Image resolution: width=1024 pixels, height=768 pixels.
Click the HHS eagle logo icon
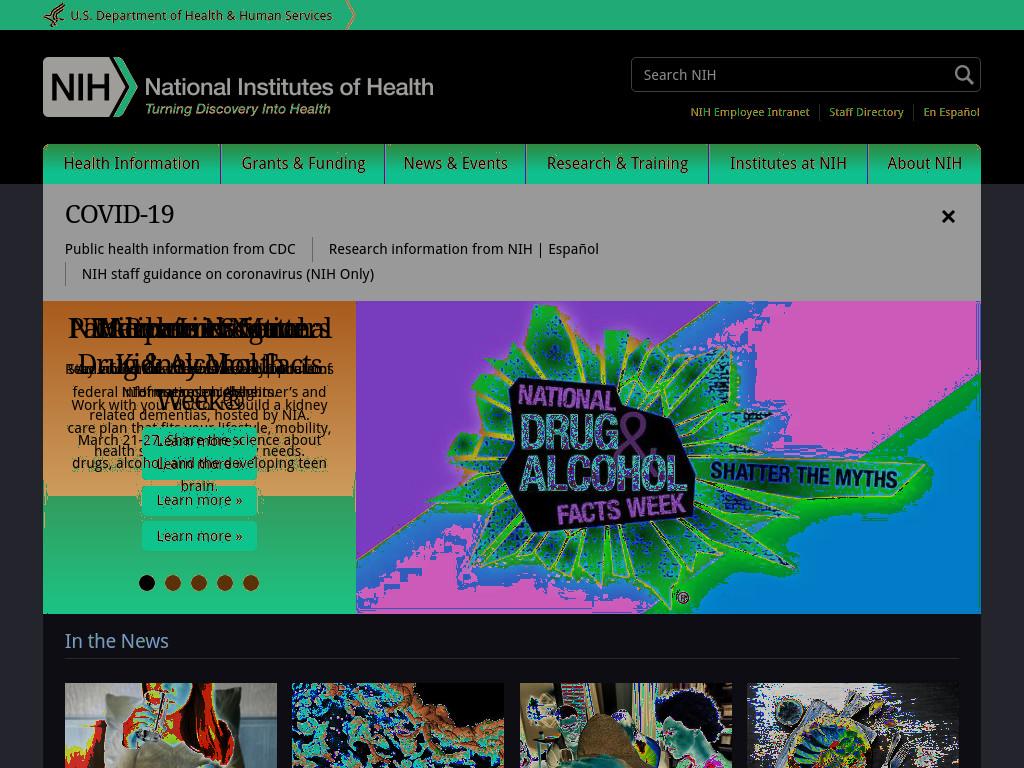(55, 15)
